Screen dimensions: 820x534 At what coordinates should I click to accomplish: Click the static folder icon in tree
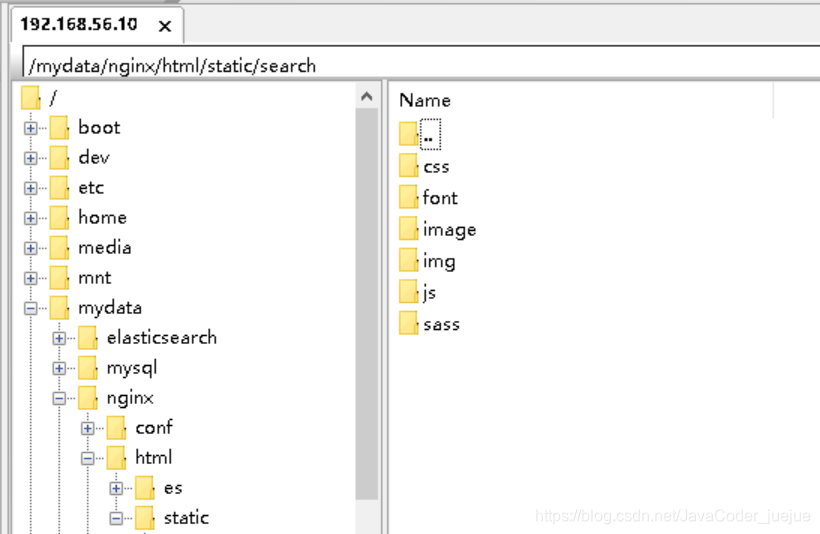(x=145, y=518)
